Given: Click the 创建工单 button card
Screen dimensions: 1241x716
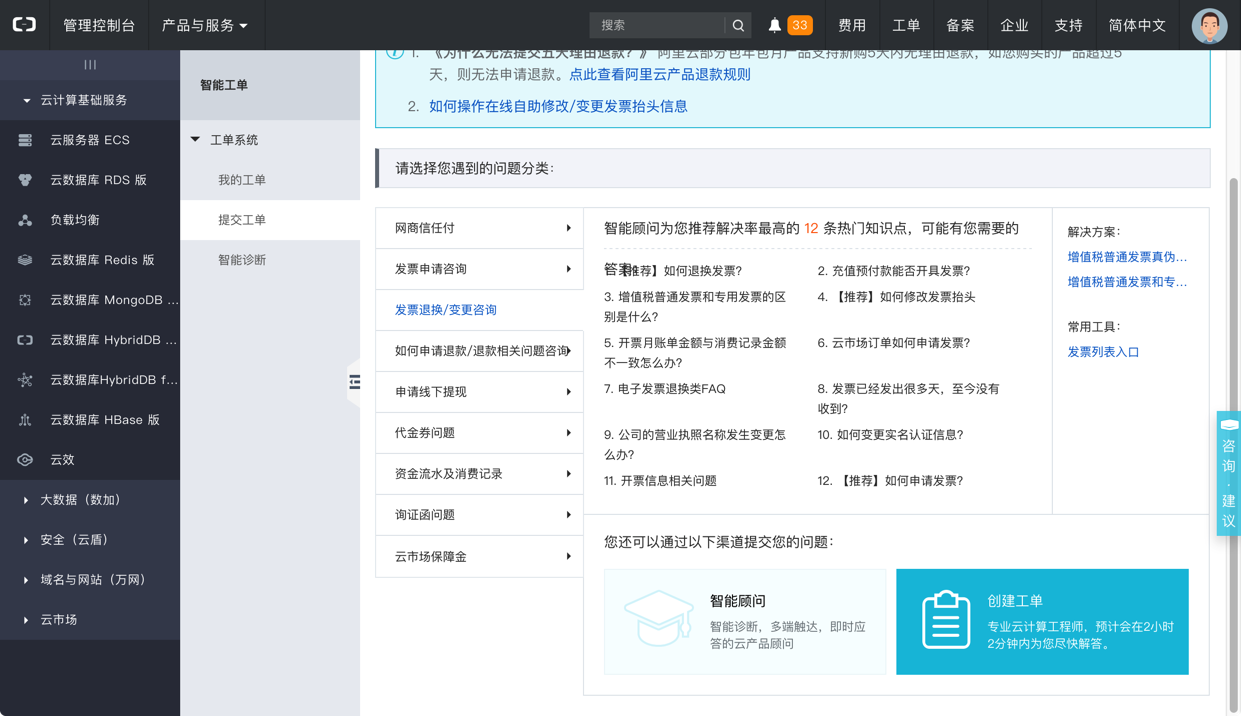Looking at the screenshot, I should click(x=1042, y=622).
